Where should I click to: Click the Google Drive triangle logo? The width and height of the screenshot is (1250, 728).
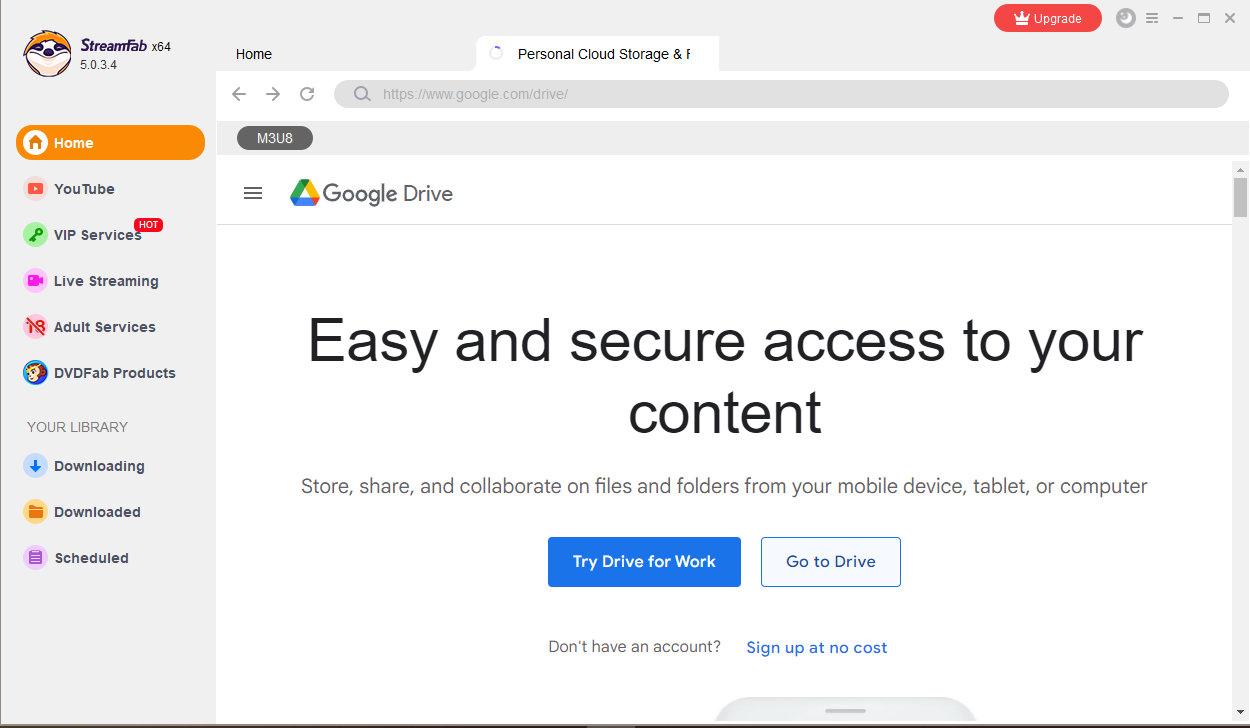click(305, 193)
